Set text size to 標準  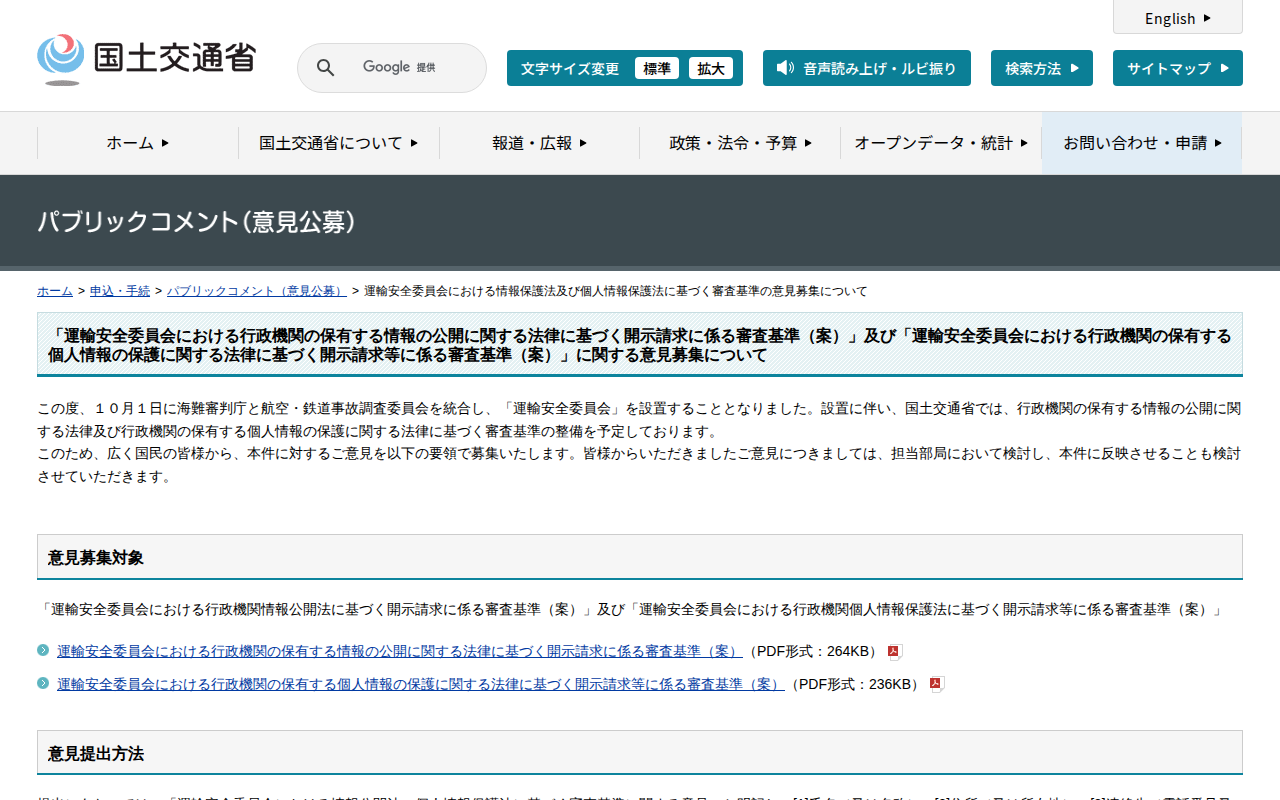click(656, 68)
